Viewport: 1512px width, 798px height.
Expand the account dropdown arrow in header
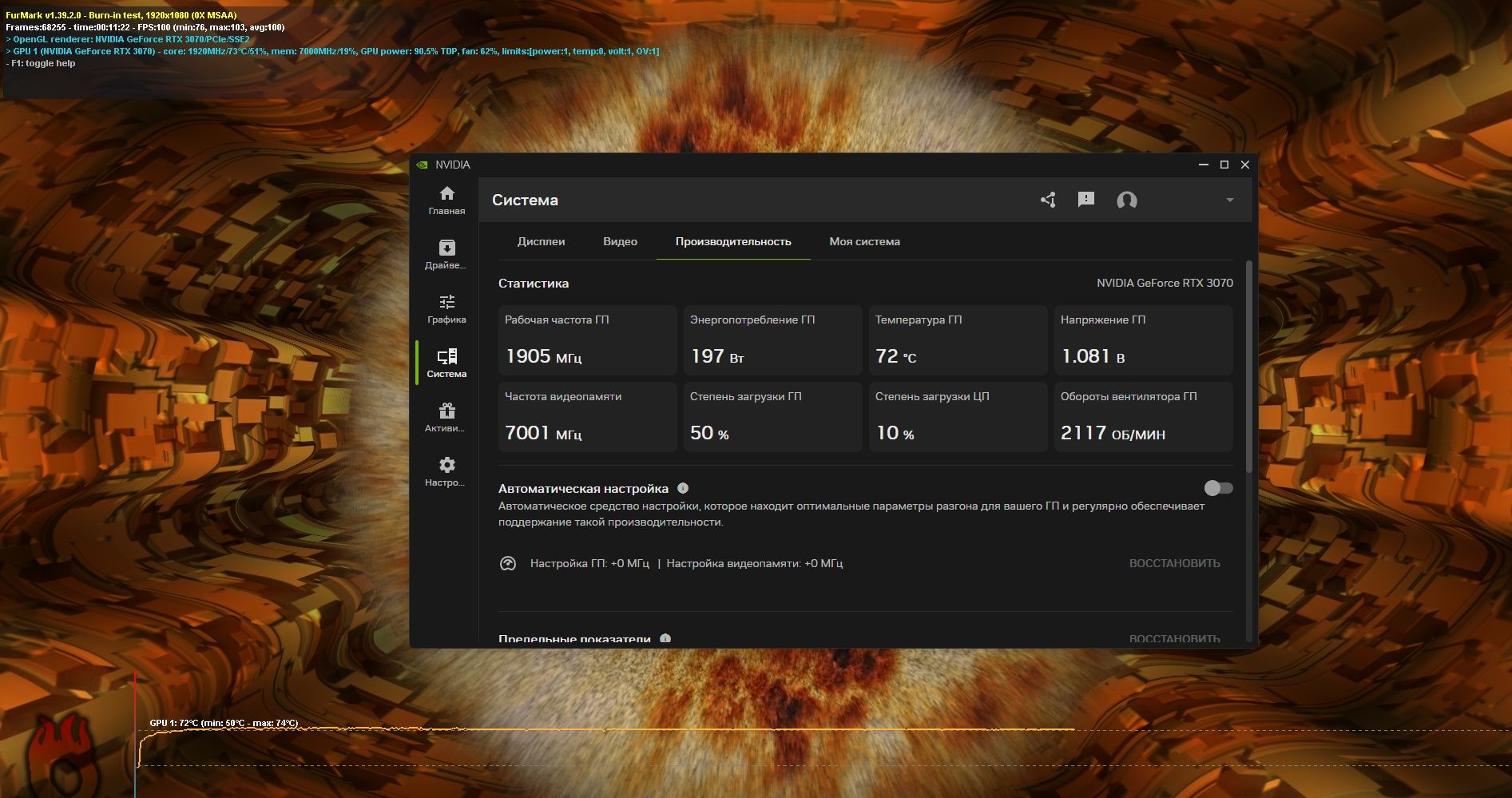(x=1230, y=200)
